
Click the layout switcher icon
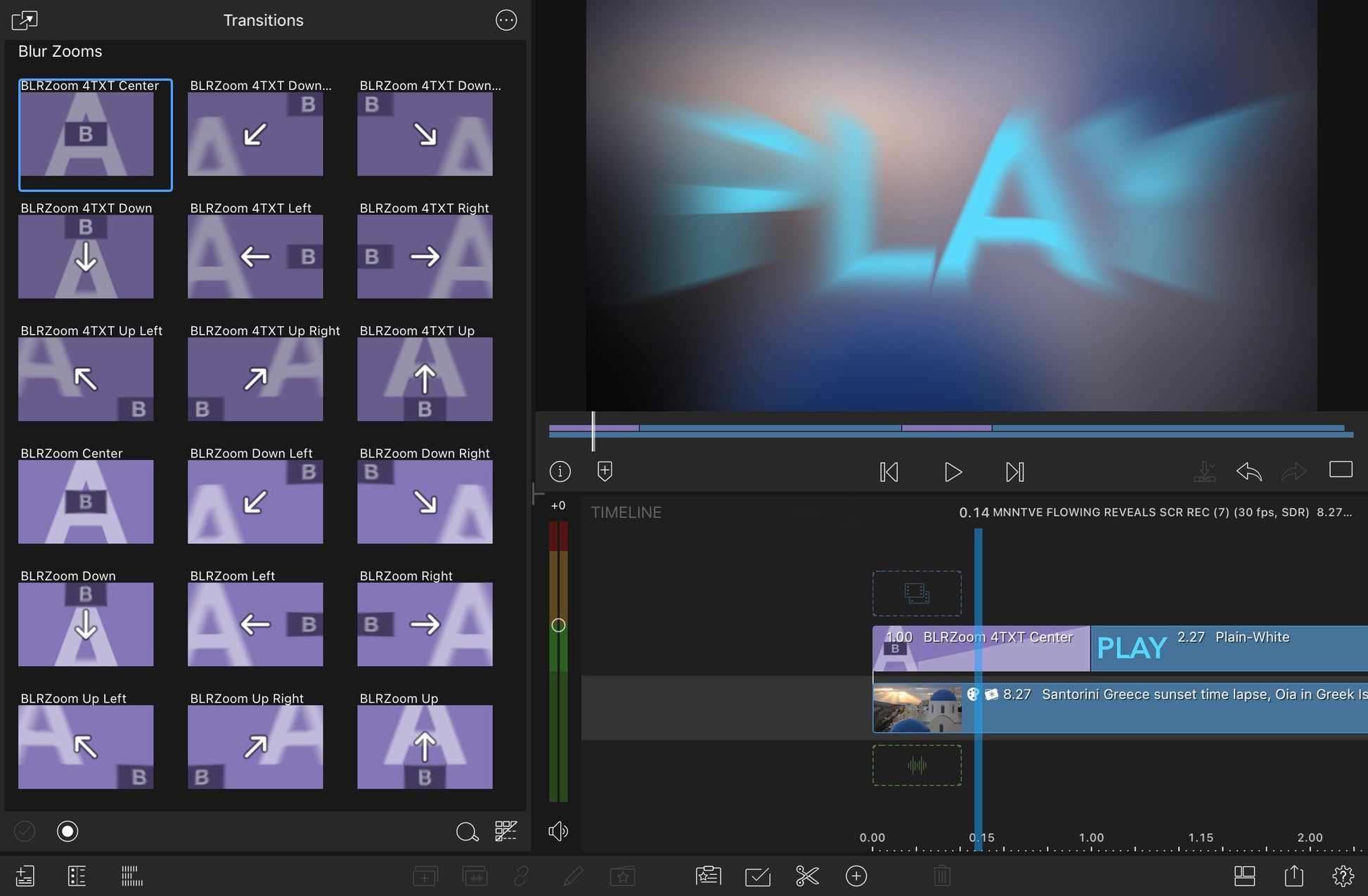coord(1244,876)
